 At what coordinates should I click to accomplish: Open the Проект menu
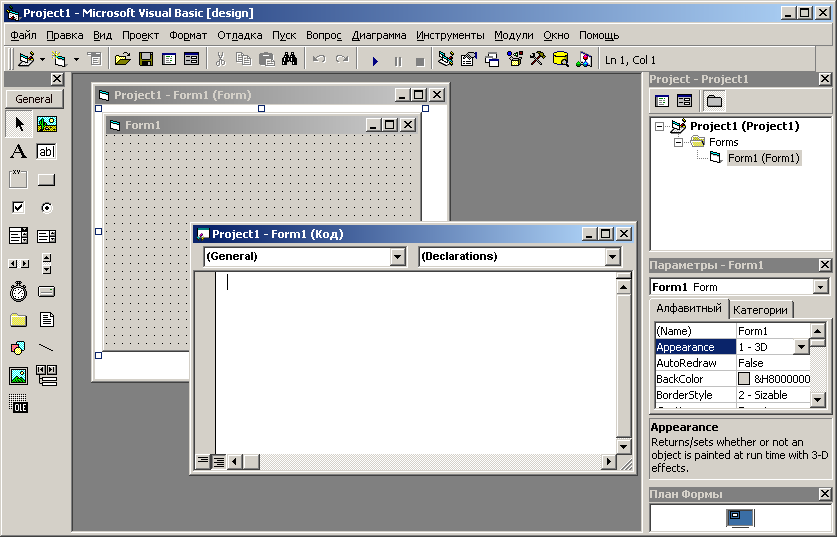pyautogui.click(x=140, y=35)
